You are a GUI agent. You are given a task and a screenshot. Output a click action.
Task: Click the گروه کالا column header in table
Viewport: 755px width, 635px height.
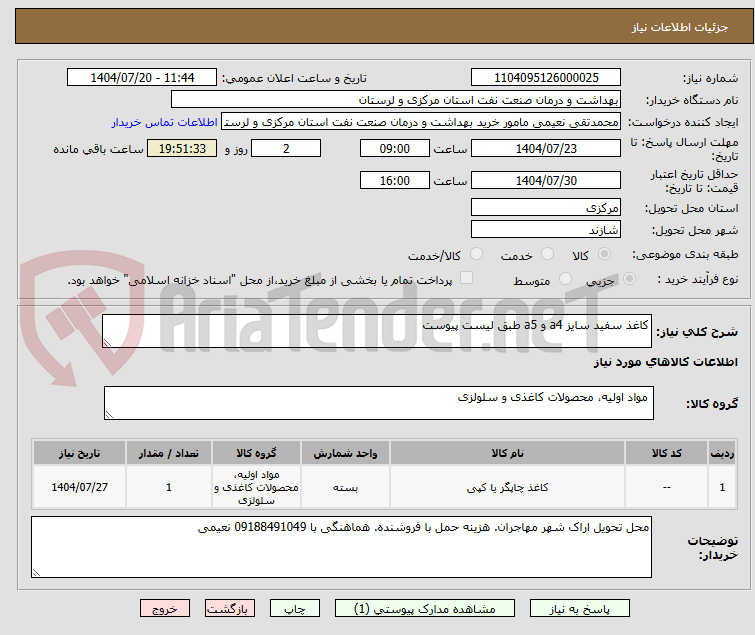(x=256, y=453)
